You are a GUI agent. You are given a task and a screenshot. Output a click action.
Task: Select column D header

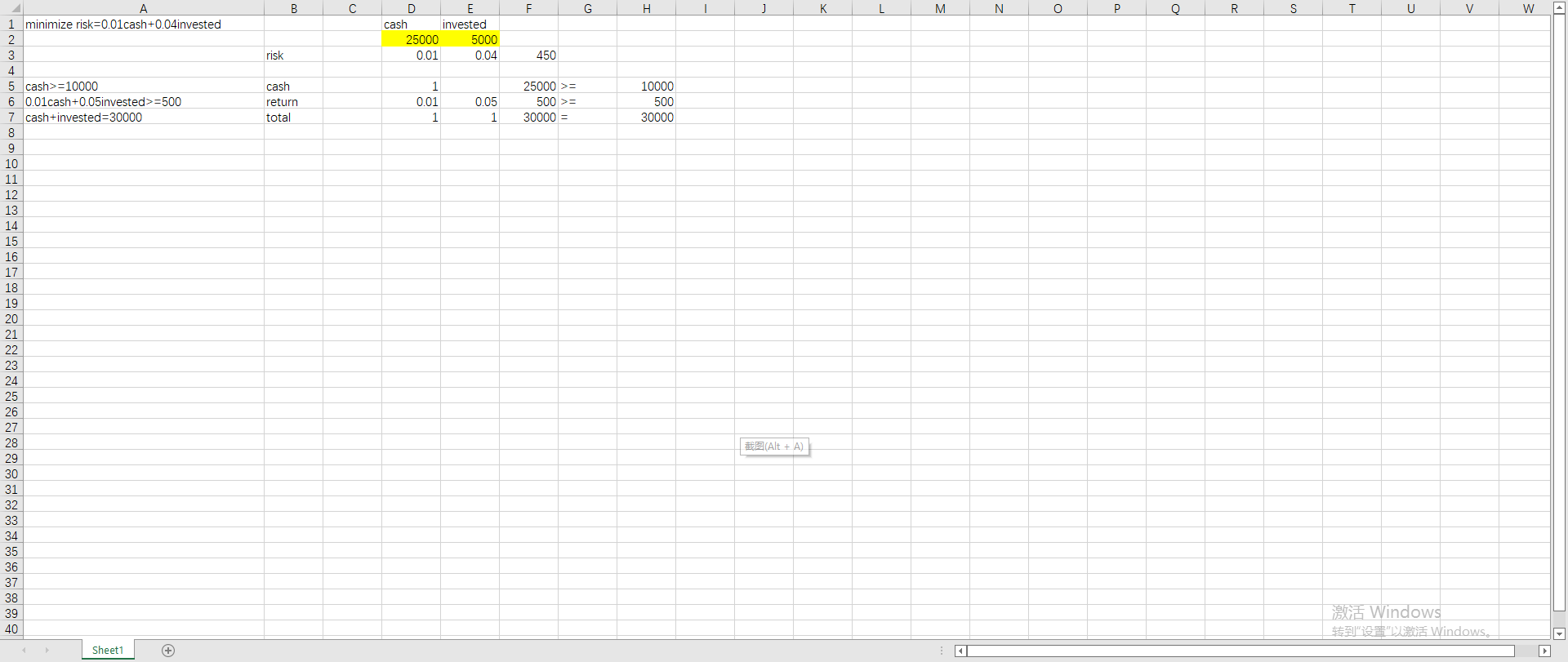pyautogui.click(x=411, y=8)
